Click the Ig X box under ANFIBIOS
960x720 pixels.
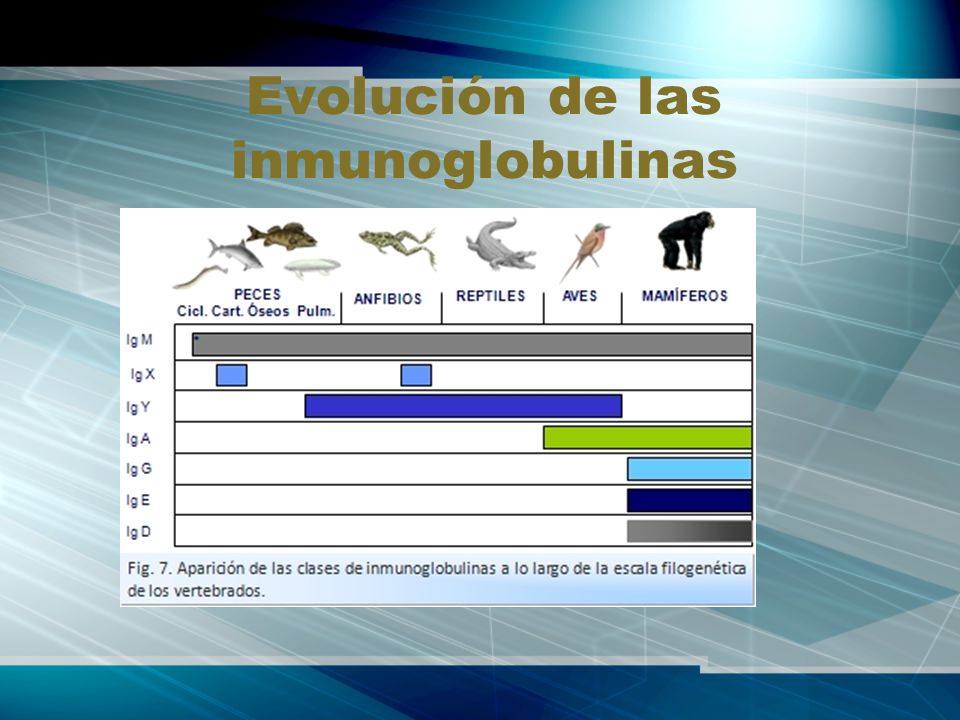(416, 375)
